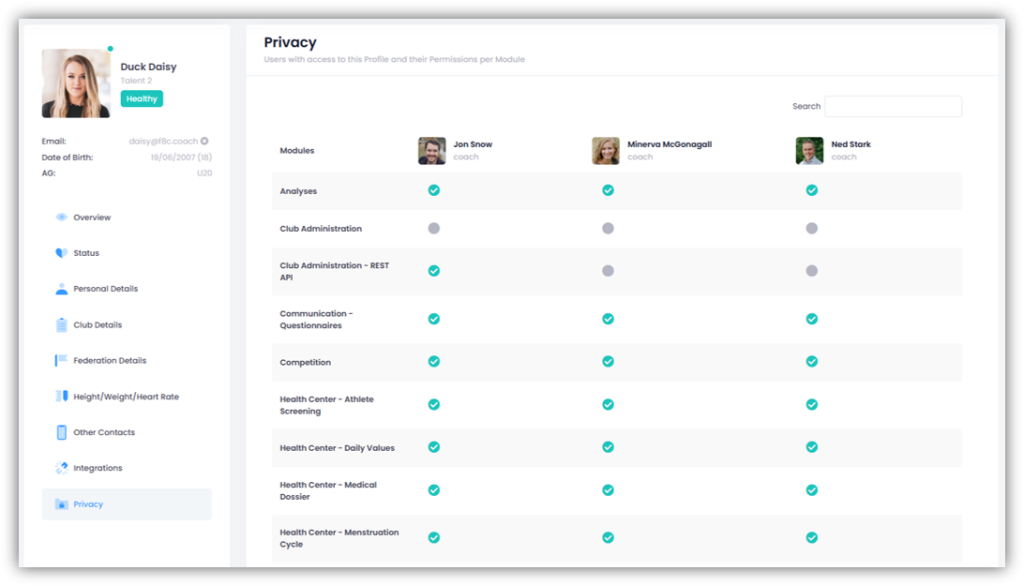
Task: Click the Club Details clipboard icon
Action: [62, 325]
